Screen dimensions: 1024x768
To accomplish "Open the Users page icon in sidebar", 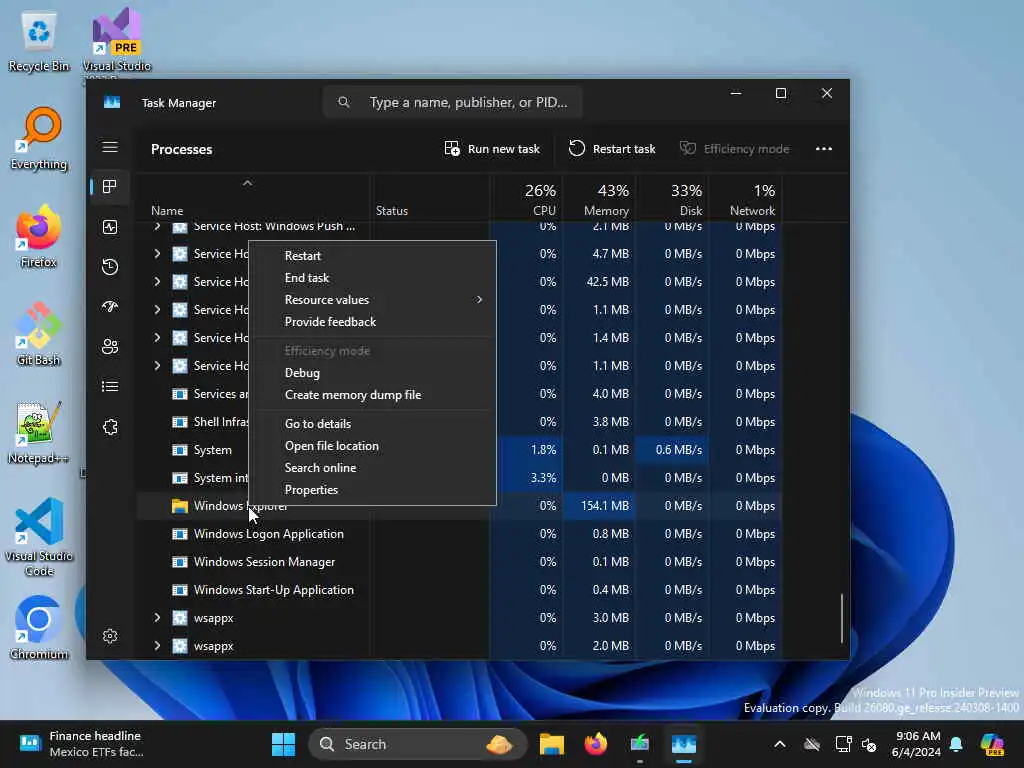I will tap(110, 347).
